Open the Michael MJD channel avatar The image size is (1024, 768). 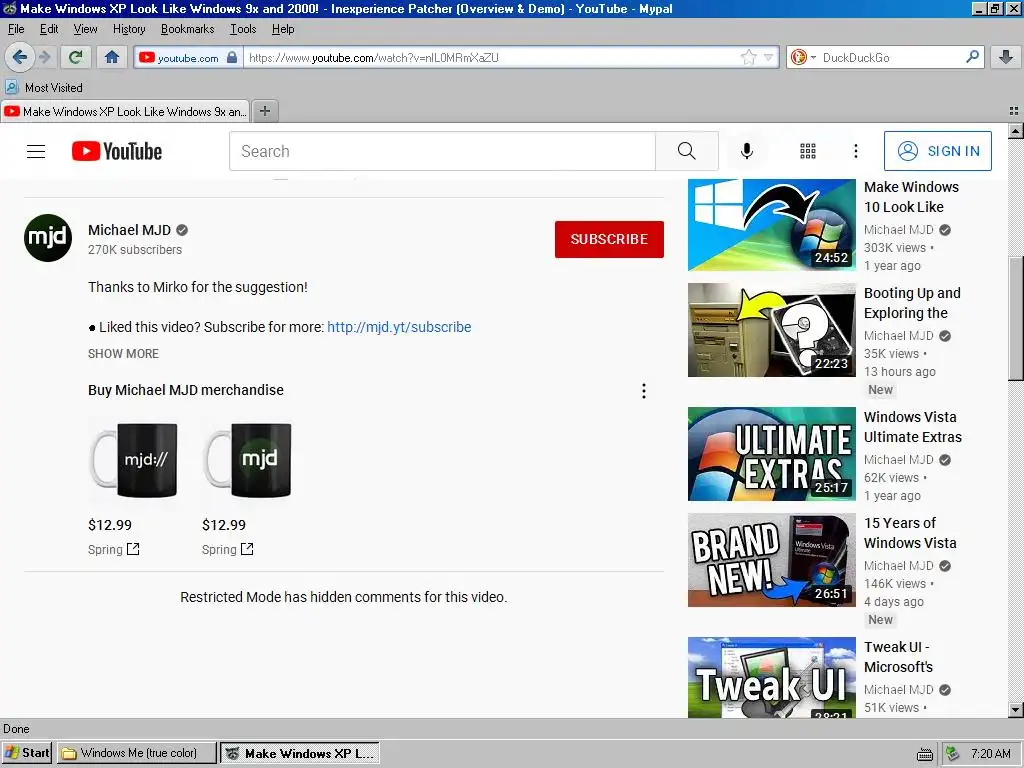point(48,238)
